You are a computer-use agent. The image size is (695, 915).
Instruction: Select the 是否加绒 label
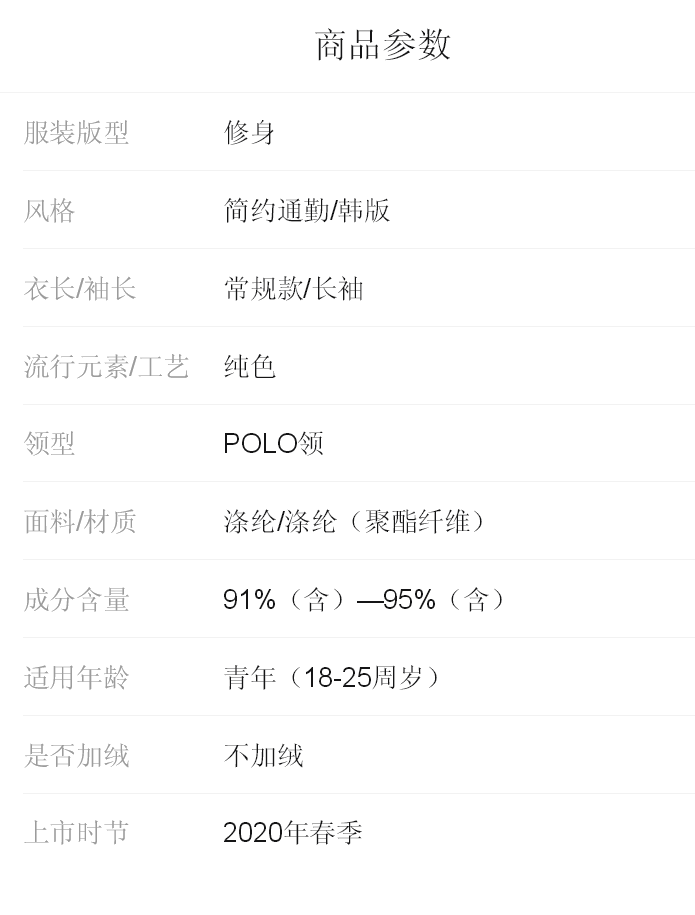click(77, 756)
